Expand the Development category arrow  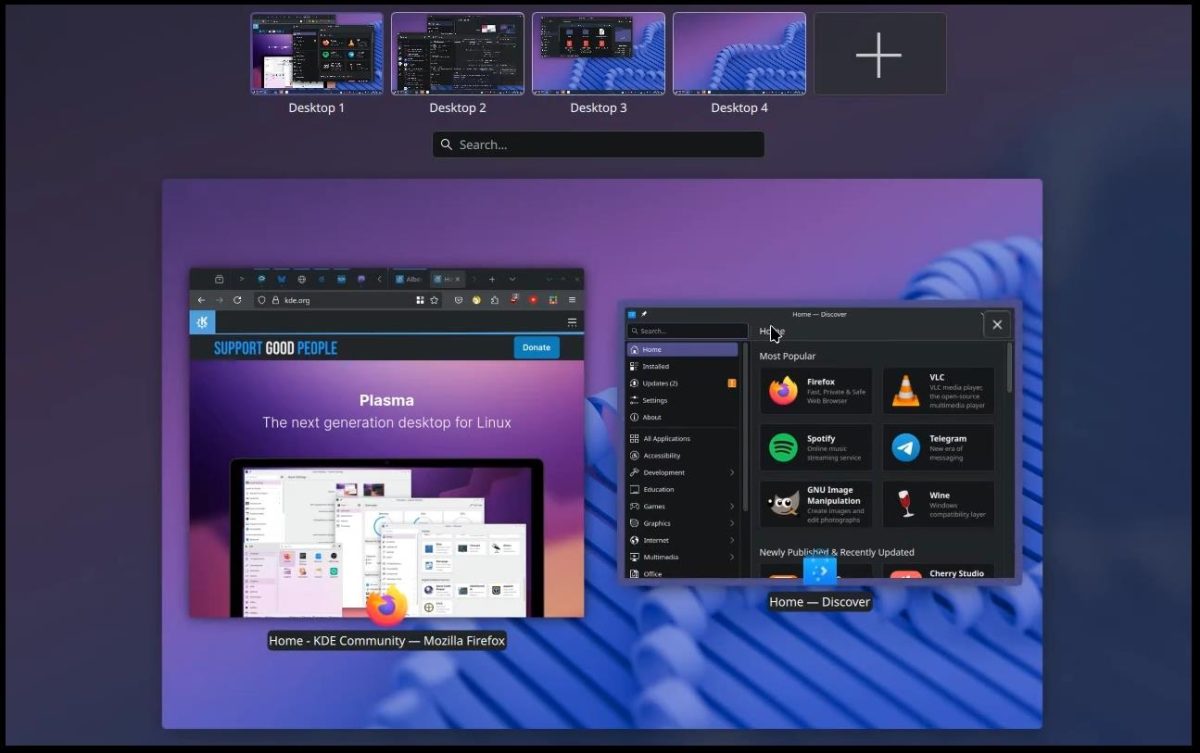pyautogui.click(x=732, y=473)
